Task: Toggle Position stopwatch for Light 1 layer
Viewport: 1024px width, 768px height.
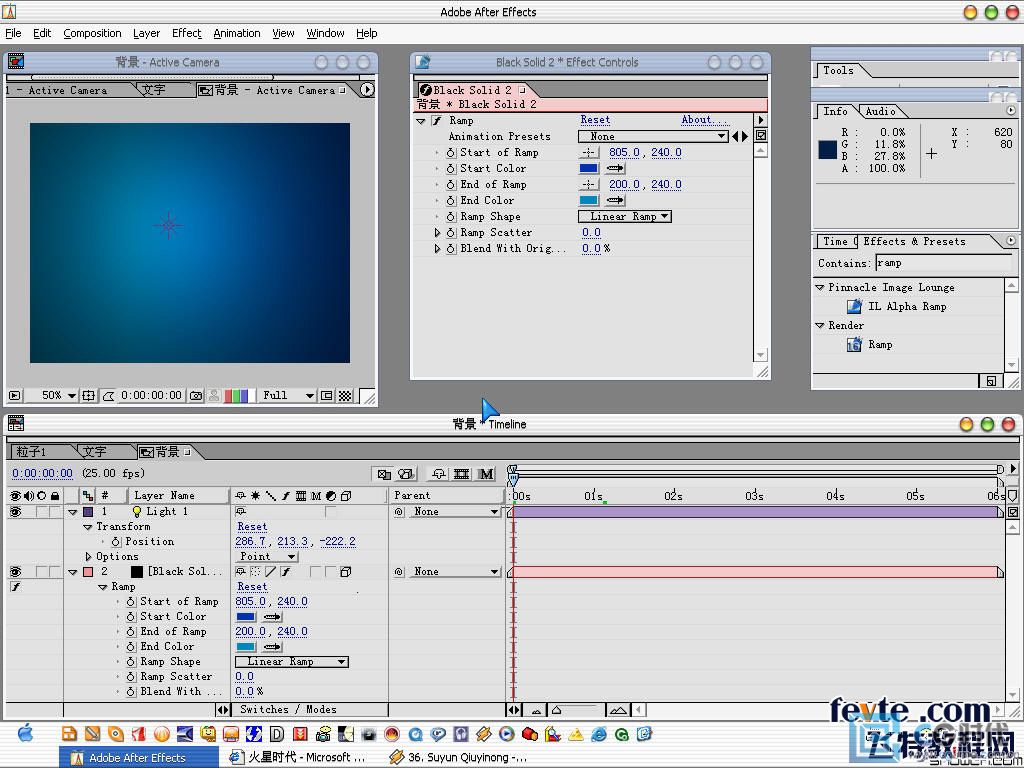Action: [x=116, y=541]
